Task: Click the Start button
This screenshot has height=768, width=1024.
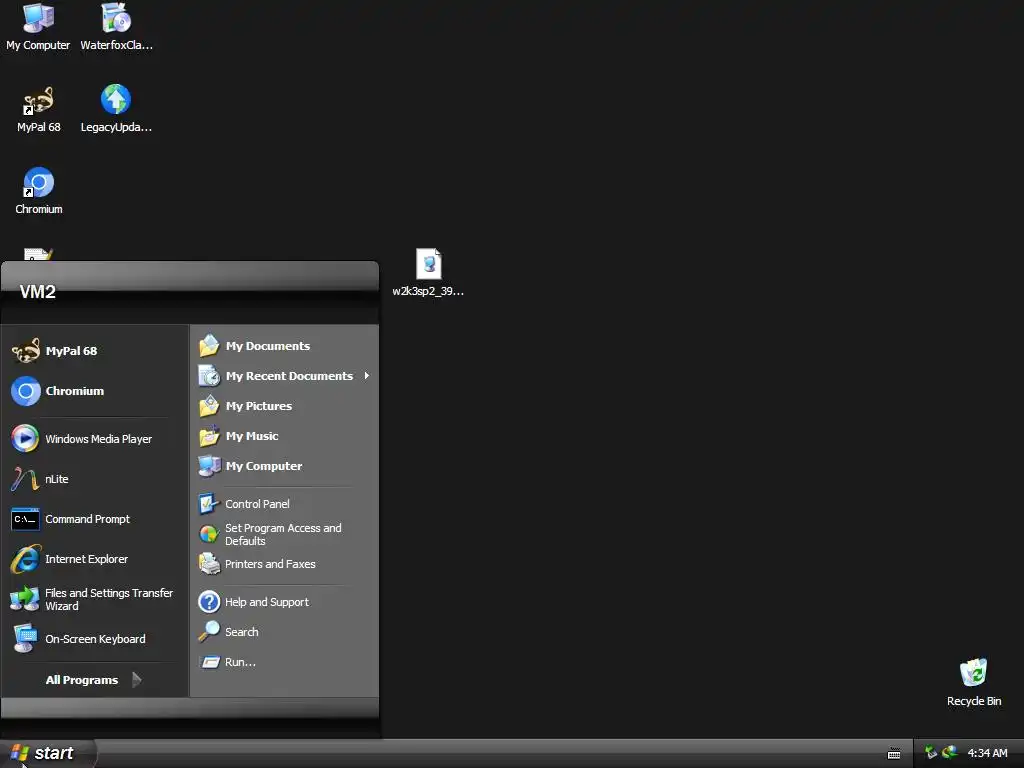Action: point(47,754)
